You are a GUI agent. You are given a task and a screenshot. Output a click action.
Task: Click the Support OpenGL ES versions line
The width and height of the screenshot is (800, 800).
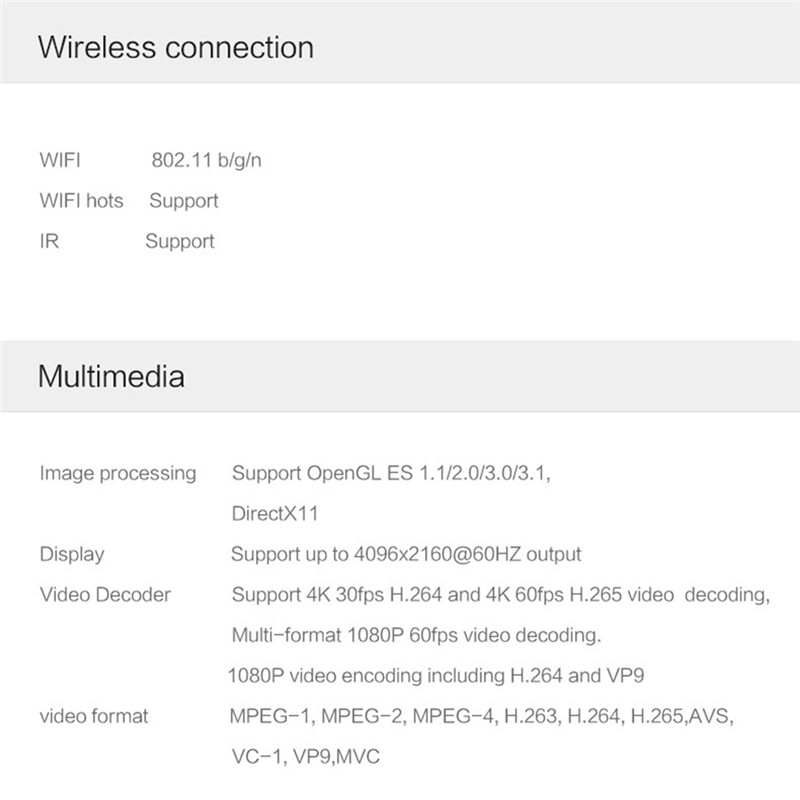[391, 473]
